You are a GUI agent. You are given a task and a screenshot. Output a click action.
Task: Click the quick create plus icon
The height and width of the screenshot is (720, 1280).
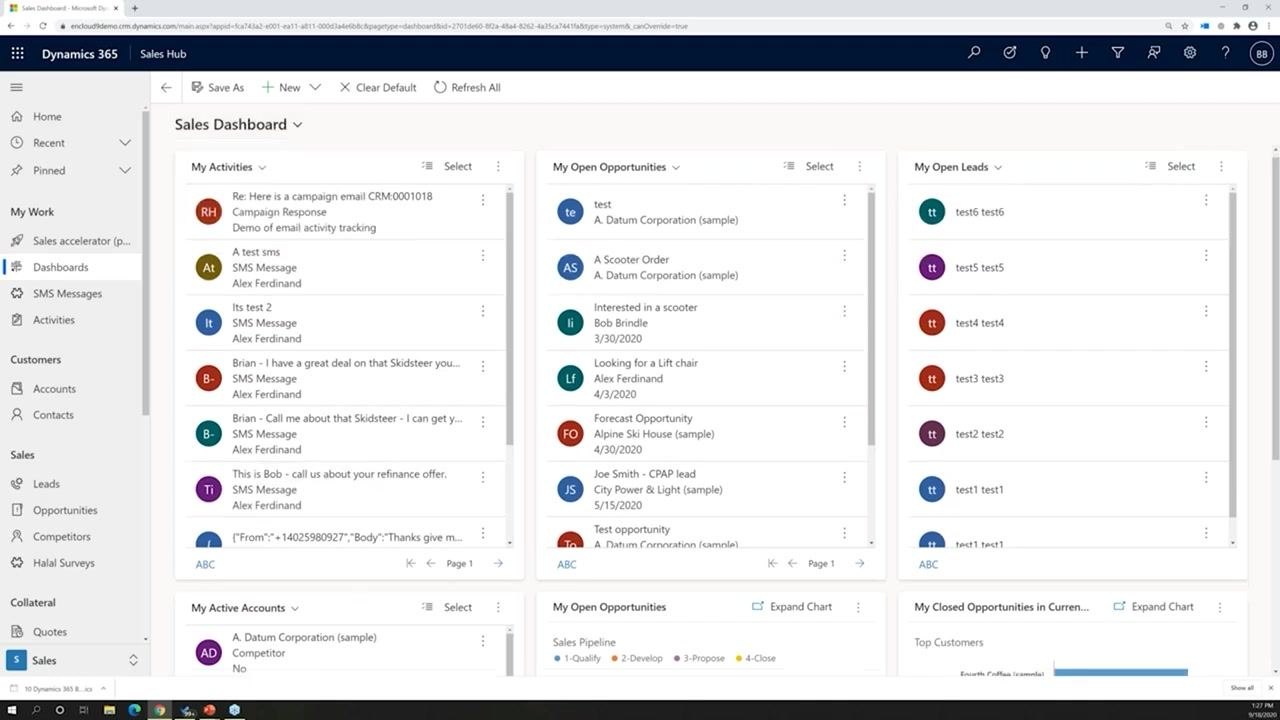point(1082,53)
